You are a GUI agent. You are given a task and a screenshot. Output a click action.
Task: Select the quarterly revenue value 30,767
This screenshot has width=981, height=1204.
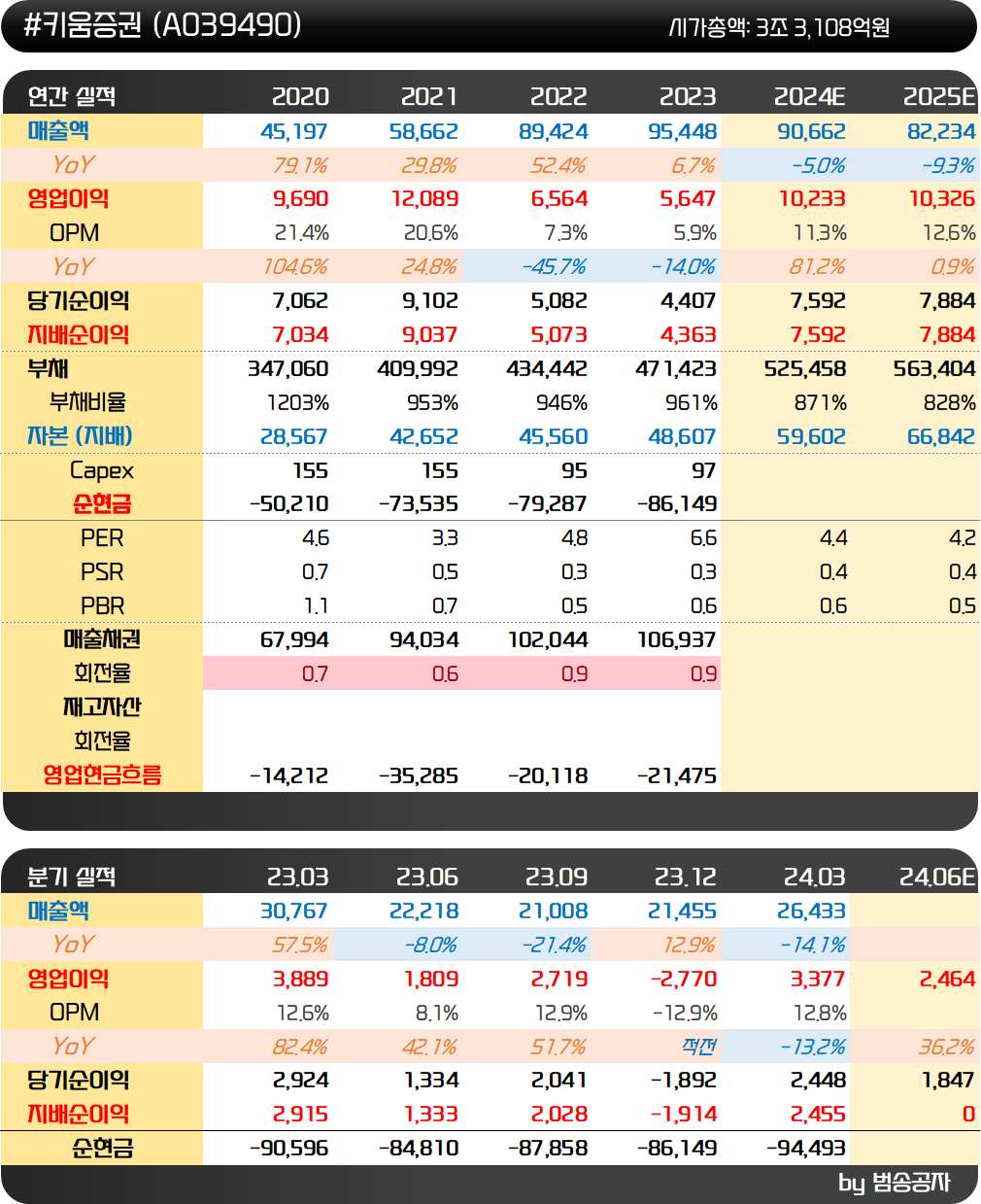point(294,911)
